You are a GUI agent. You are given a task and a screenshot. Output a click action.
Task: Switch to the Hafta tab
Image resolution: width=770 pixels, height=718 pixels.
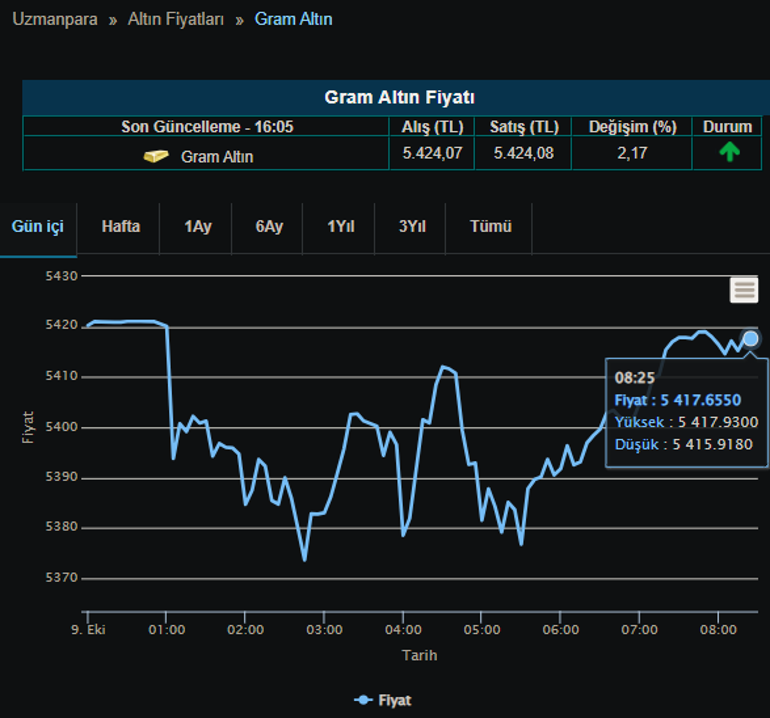click(121, 227)
